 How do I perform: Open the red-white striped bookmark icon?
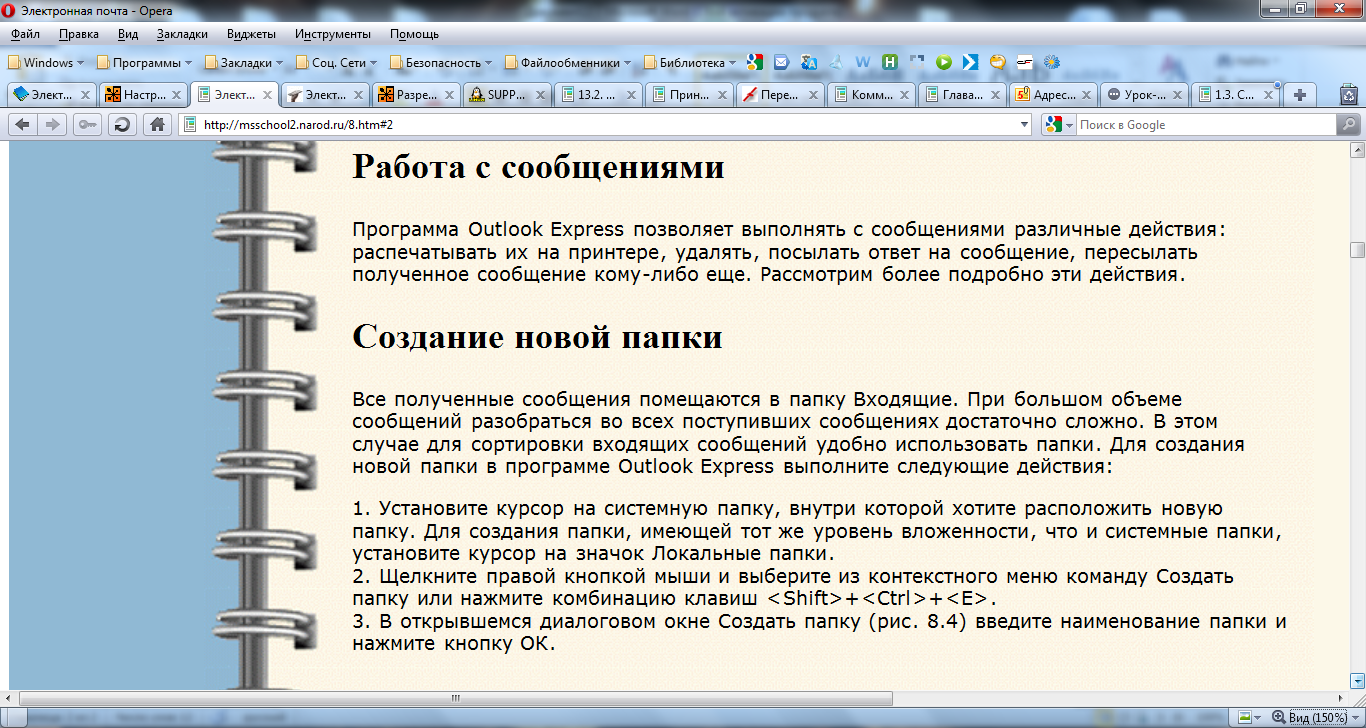[x=1024, y=62]
